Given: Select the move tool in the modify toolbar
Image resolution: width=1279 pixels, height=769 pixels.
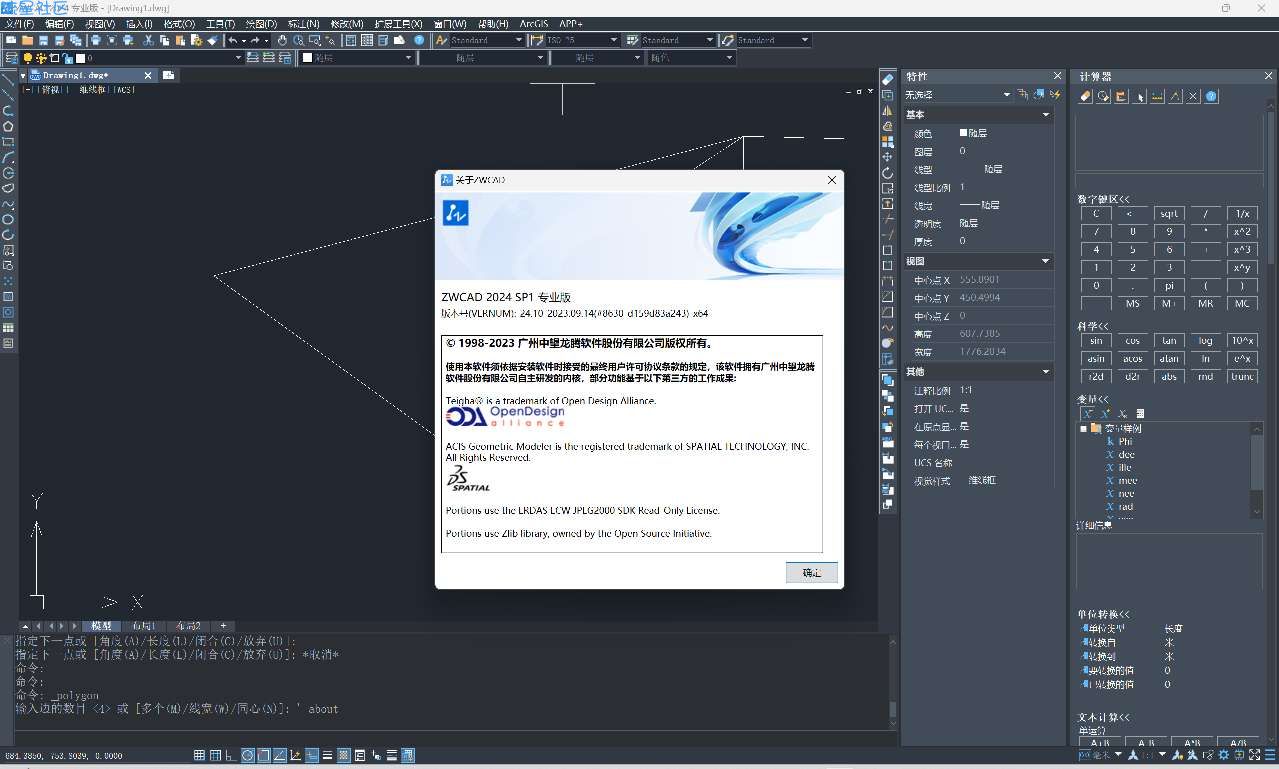Looking at the screenshot, I should point(887,157).
